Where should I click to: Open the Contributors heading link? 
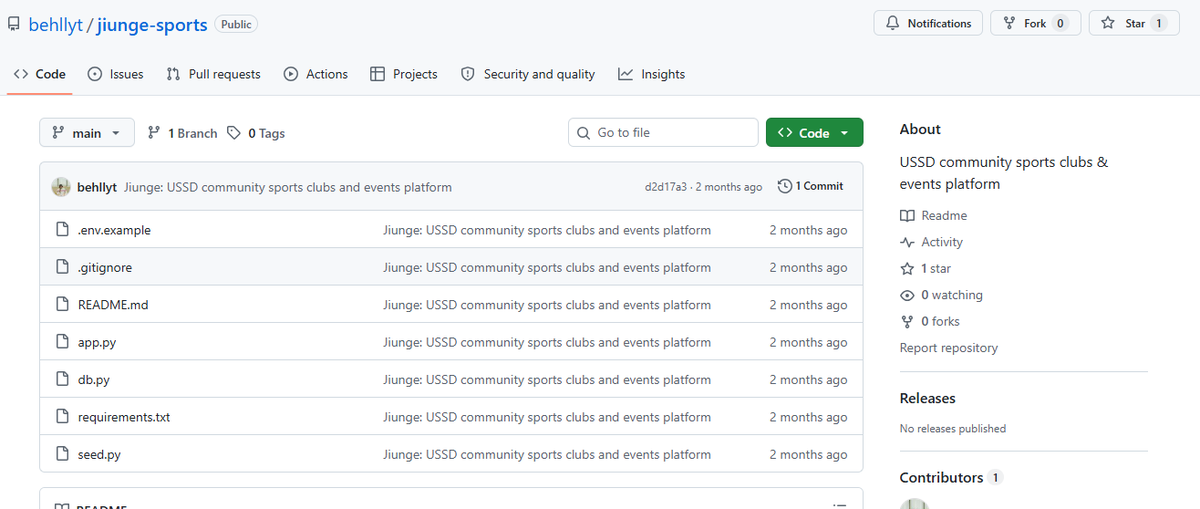(x=942, y=478)
